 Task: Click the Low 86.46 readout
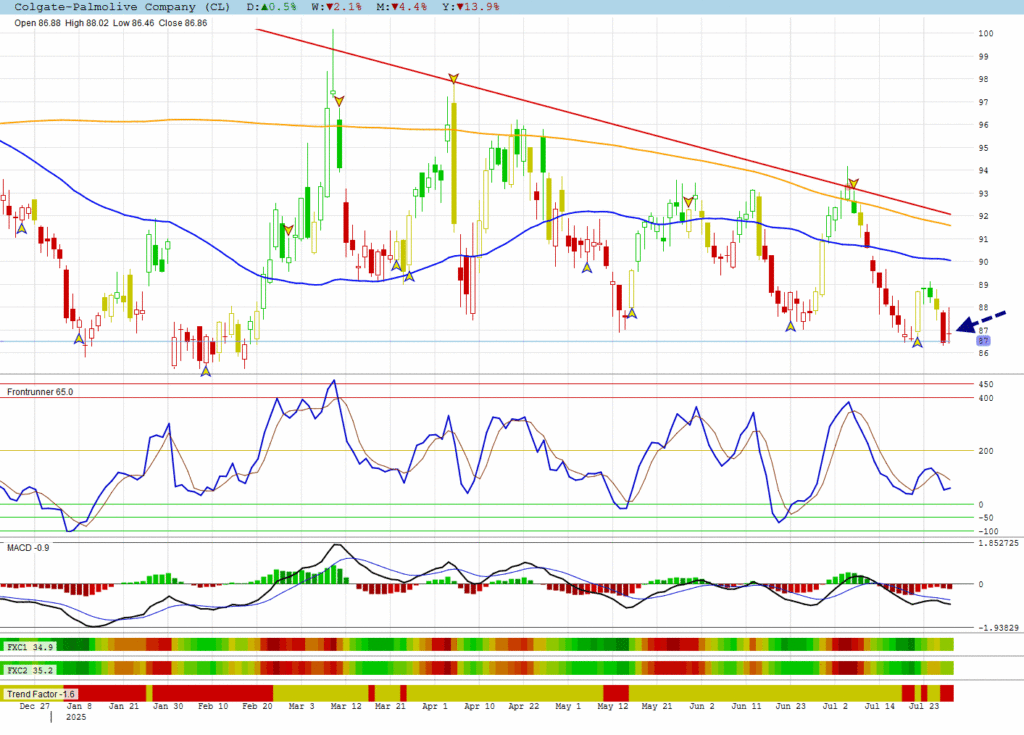pos(134,23)
